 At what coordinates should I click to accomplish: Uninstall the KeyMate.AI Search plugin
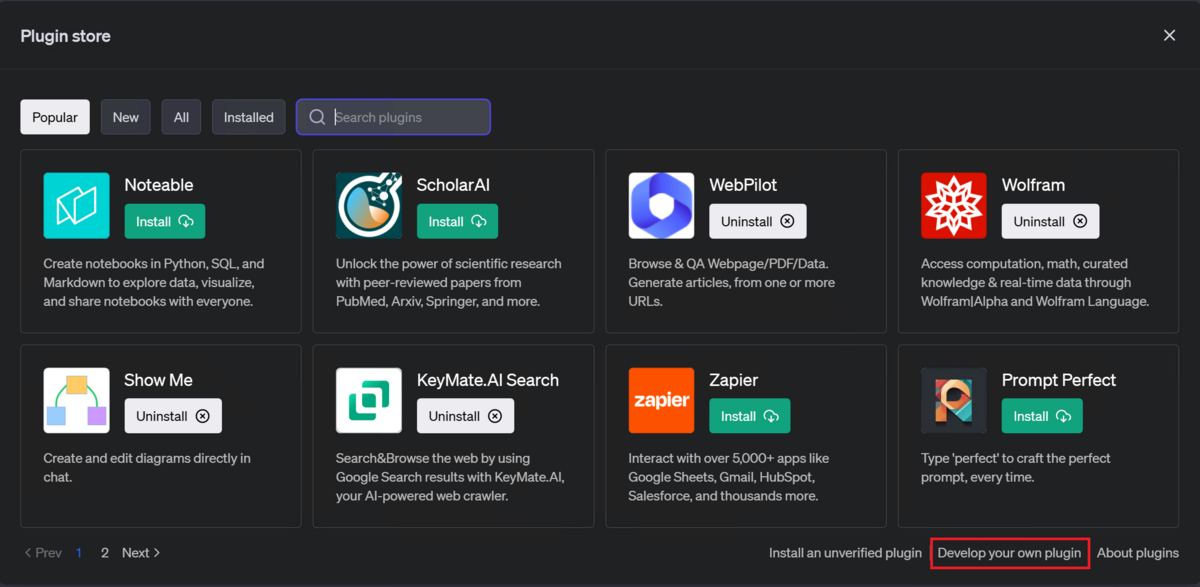coord(465,416)
